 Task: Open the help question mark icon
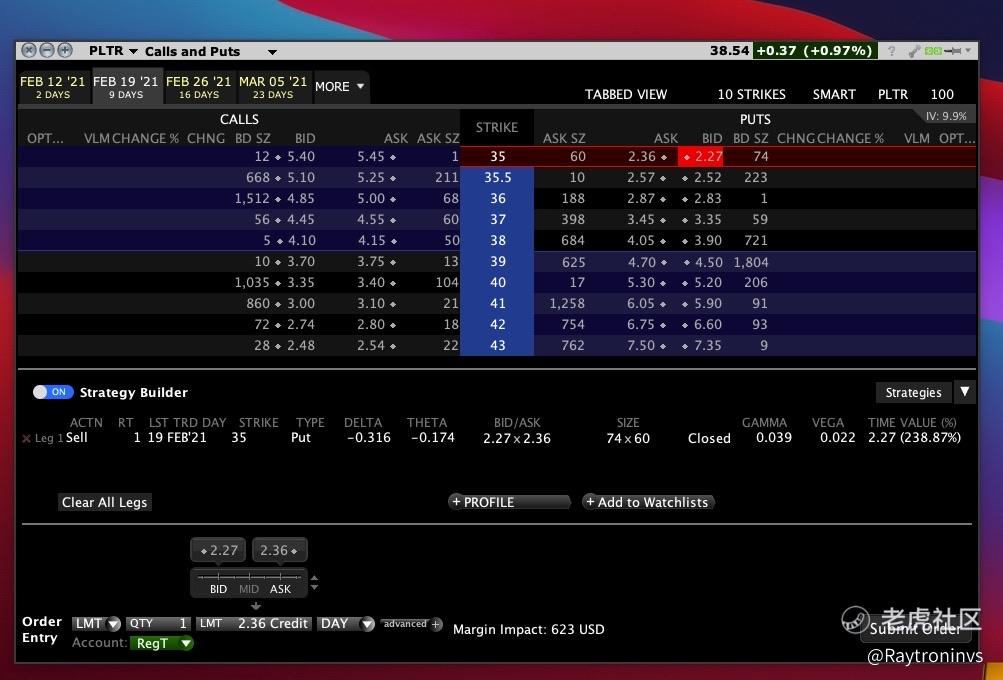(891, 51)
